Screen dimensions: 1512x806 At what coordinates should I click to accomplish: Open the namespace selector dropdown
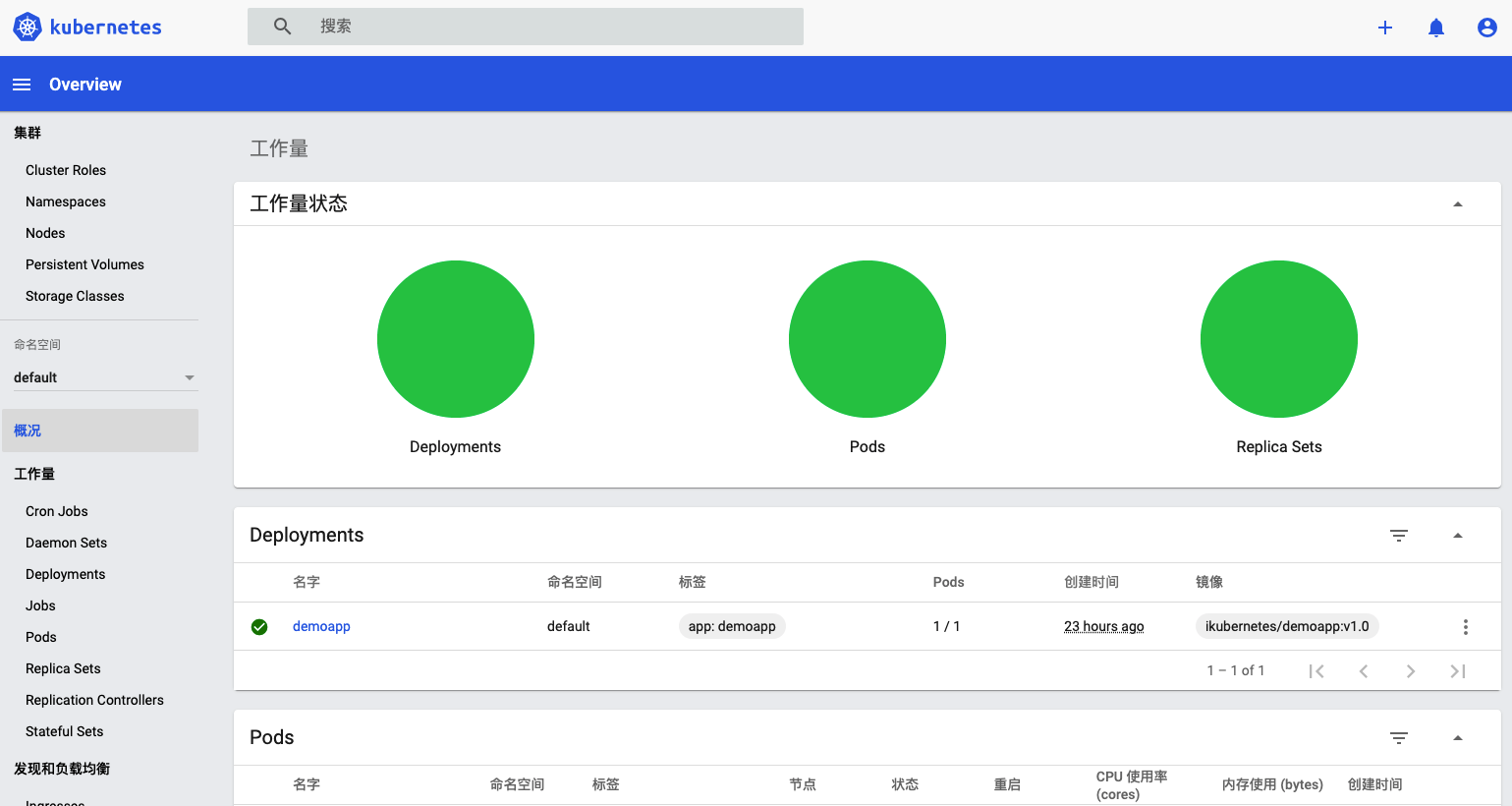click(189, 376)
